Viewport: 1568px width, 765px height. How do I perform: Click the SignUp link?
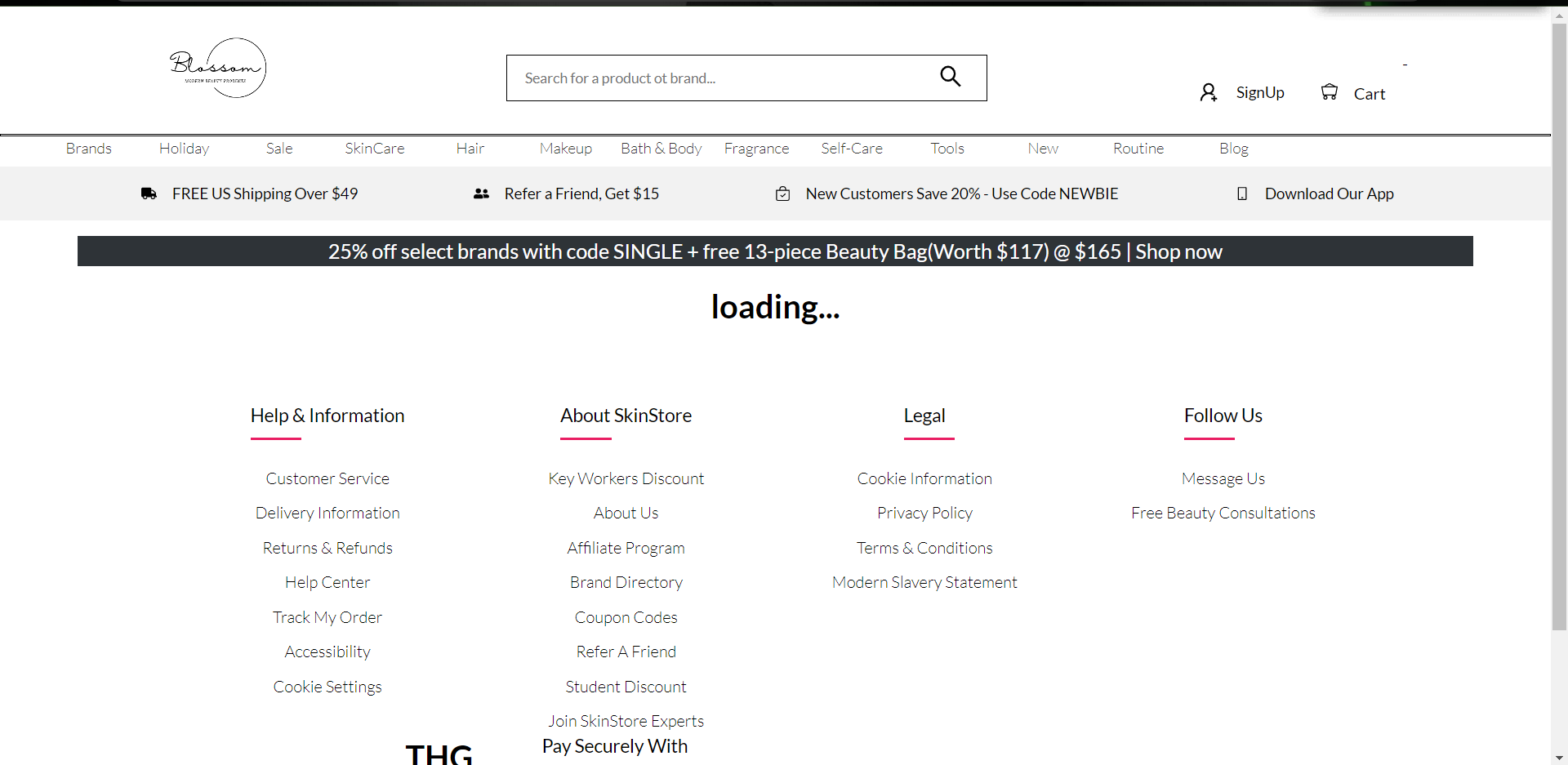(x=1259, y=92)
